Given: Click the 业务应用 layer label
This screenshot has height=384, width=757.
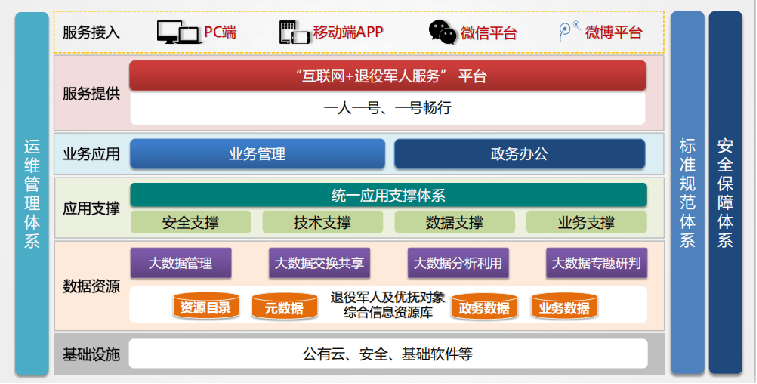Looking at the screenshot, I should click(x=91, y=154).
